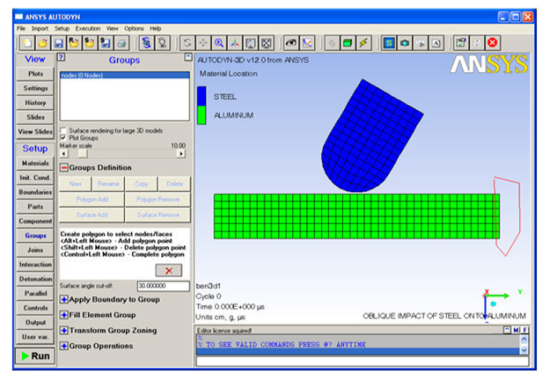
Task: Click the eye view icon in toolbar
Action: pyautogui.click(x=291, y=43)
